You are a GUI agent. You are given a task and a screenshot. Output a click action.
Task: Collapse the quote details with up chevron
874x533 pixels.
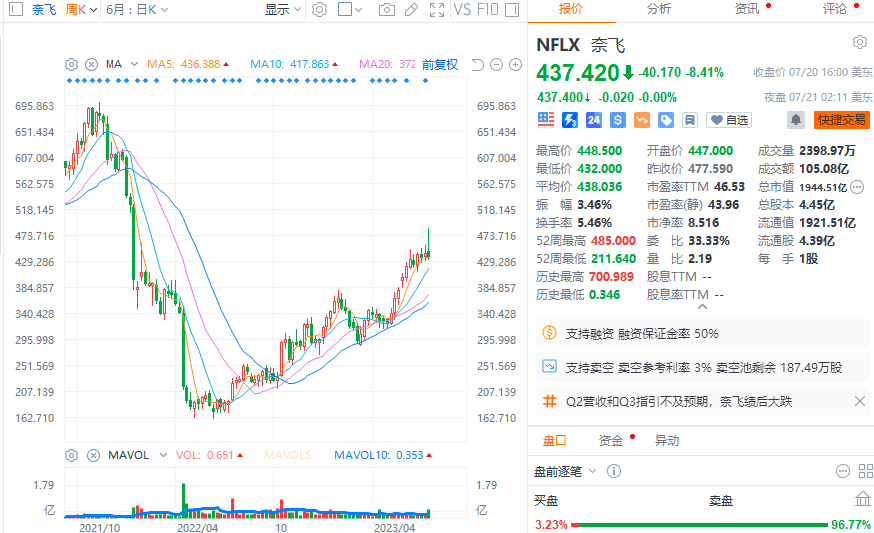[702, 307]
